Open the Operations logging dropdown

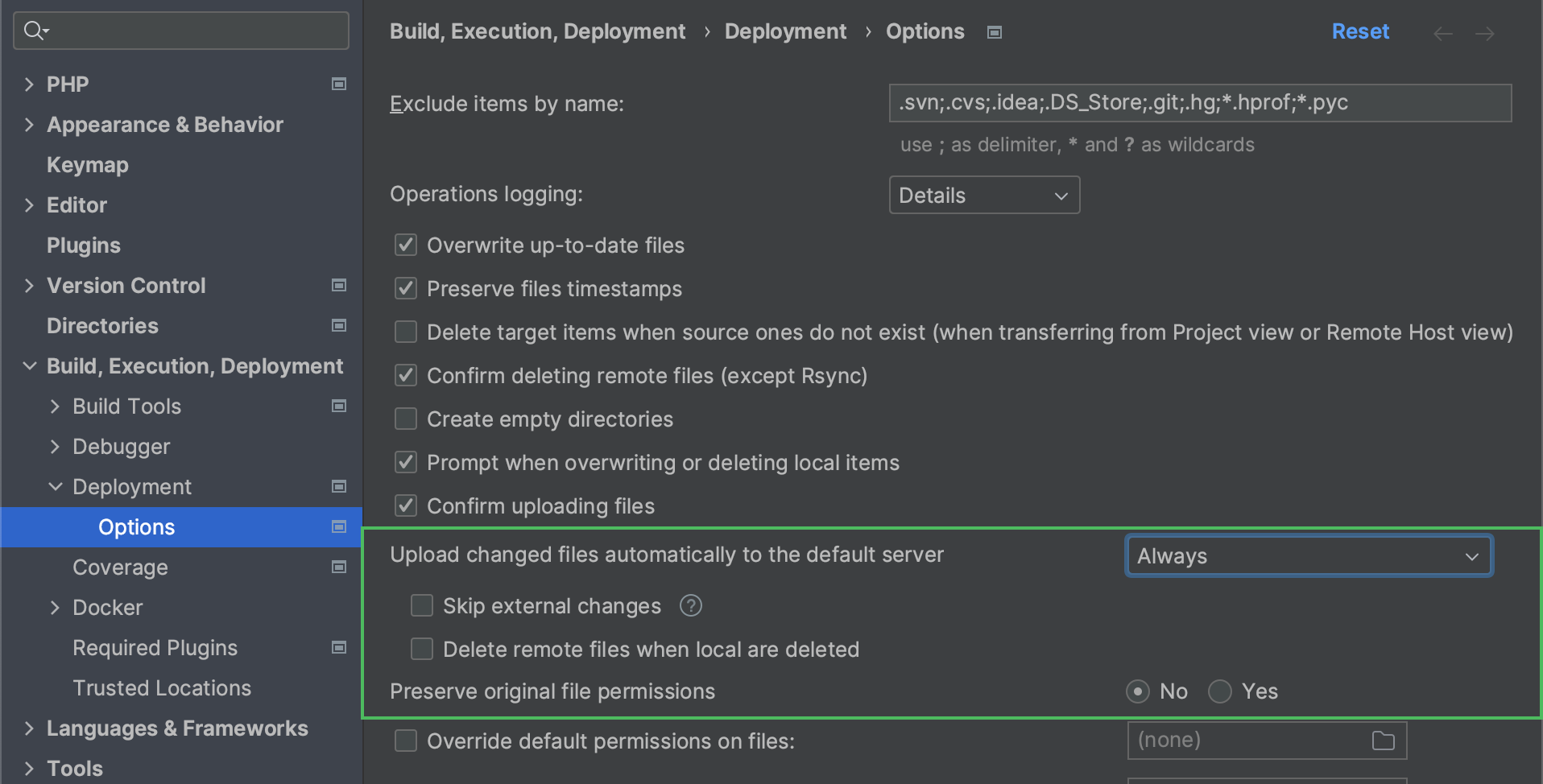pos(983,196)
